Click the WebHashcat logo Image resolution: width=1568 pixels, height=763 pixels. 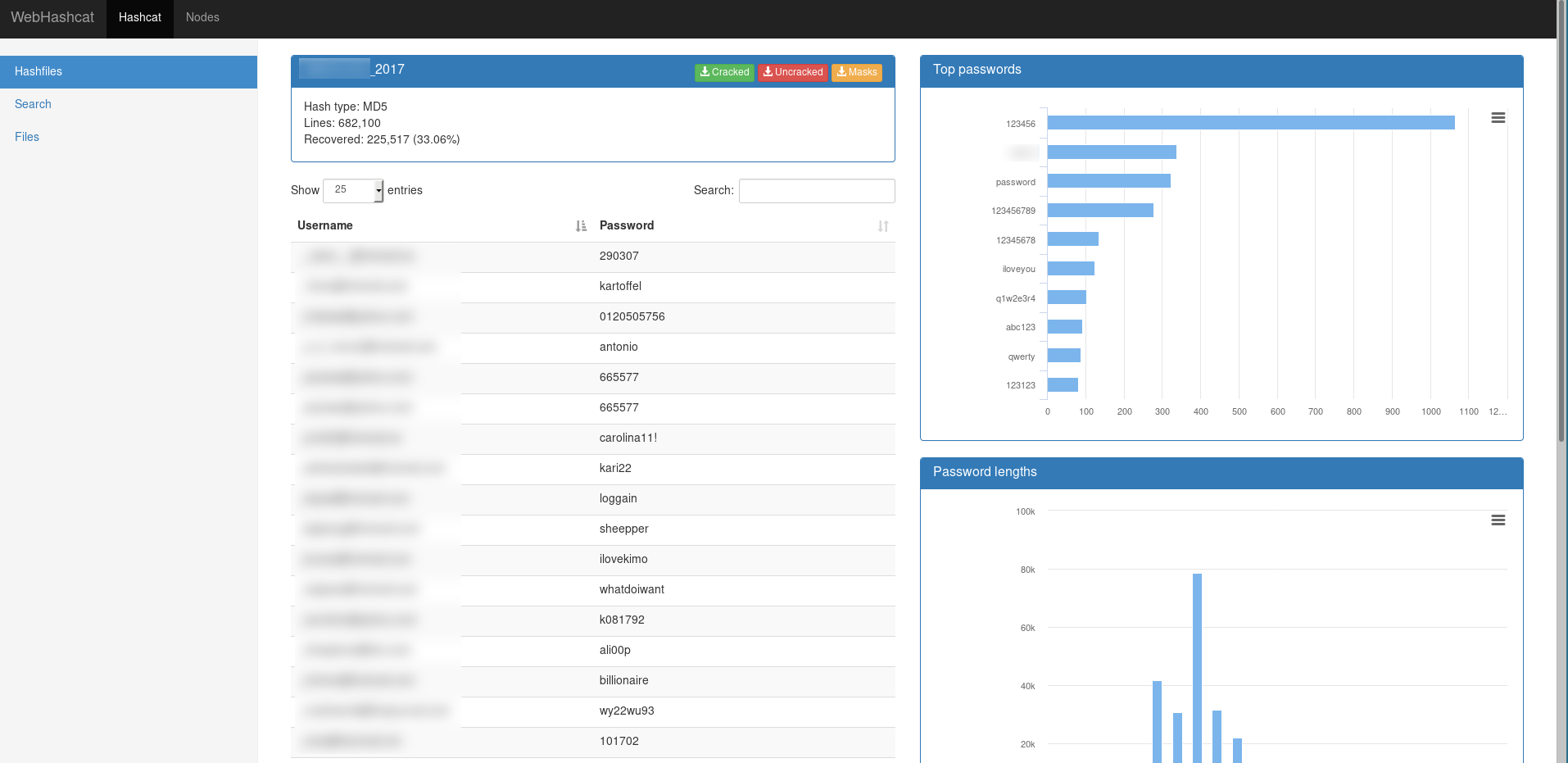coord(52,17)
